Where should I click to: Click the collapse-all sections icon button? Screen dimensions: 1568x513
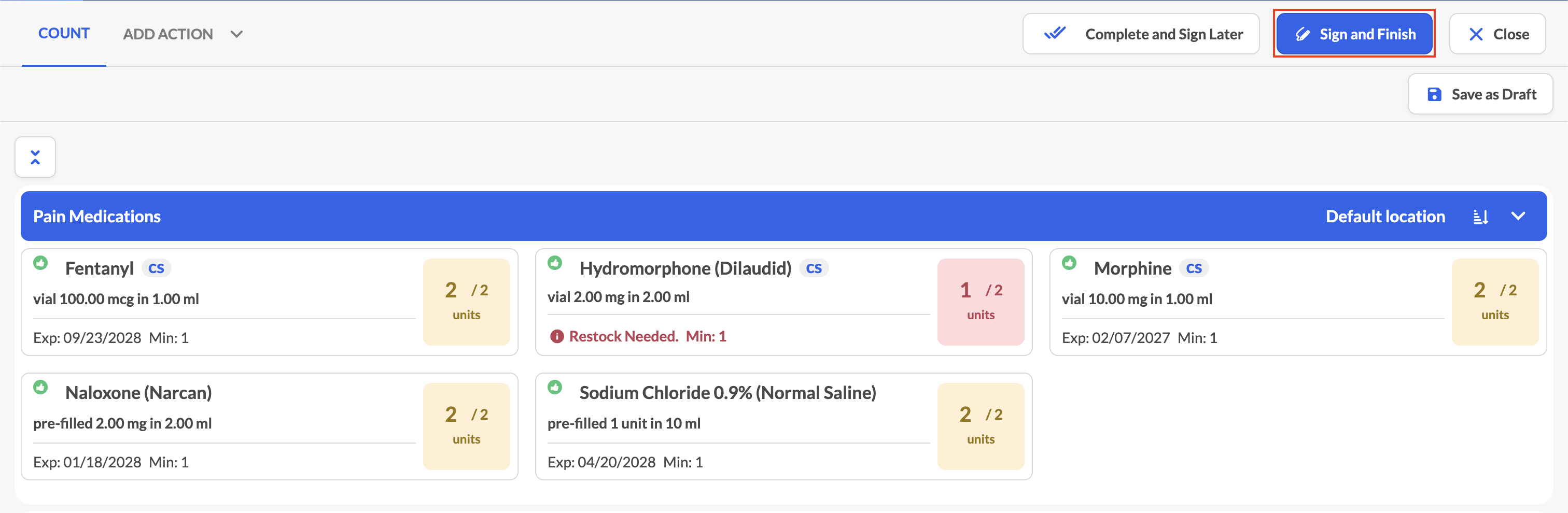pos(35,157)
